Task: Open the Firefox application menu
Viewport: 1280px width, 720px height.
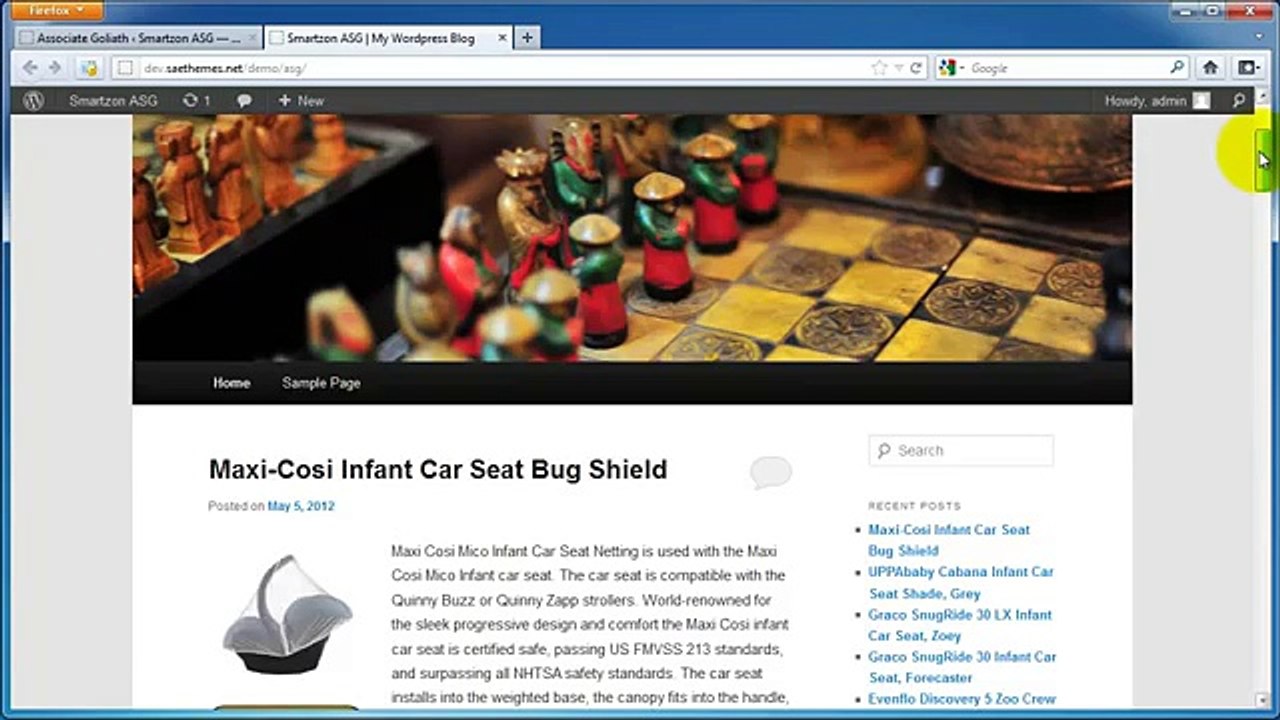Action: point(58,10)
